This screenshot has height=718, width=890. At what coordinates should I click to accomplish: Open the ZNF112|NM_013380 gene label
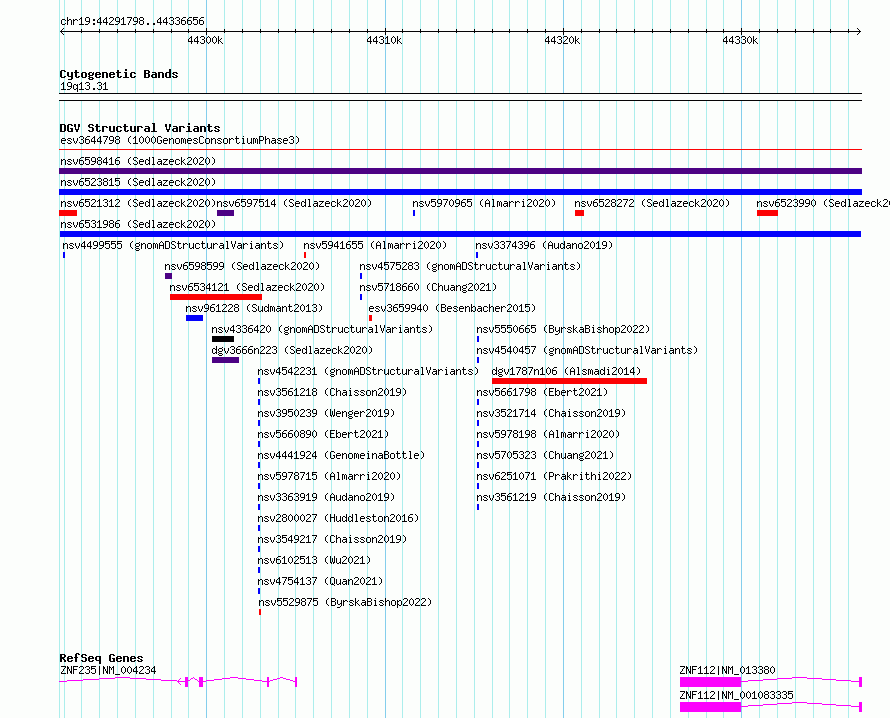point(727,670)
